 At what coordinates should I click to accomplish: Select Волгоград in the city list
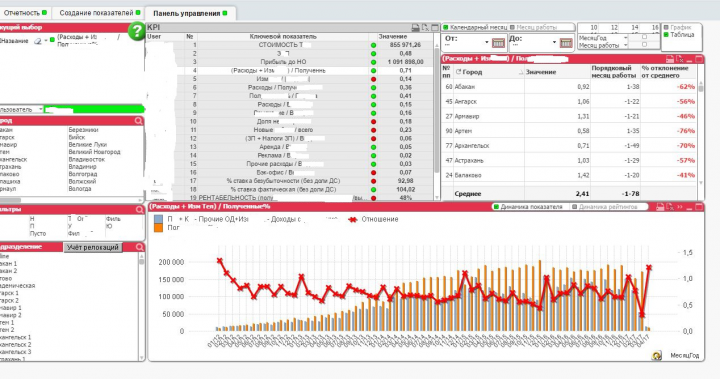pos(83,174)
